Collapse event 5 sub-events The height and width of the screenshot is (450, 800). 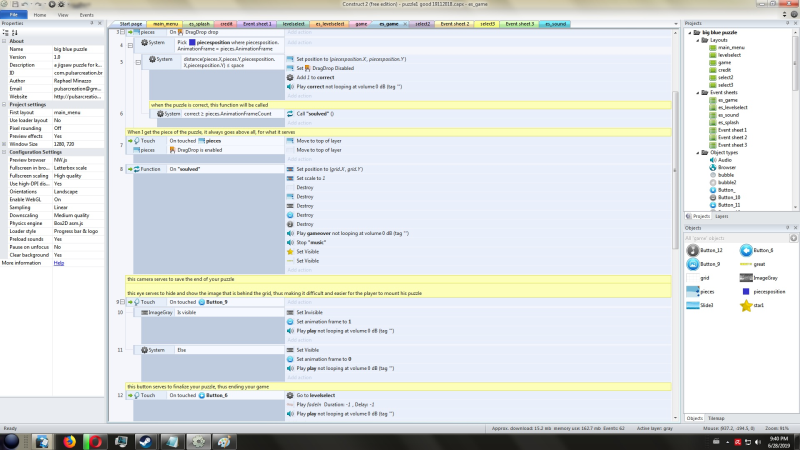pos(138,62)
